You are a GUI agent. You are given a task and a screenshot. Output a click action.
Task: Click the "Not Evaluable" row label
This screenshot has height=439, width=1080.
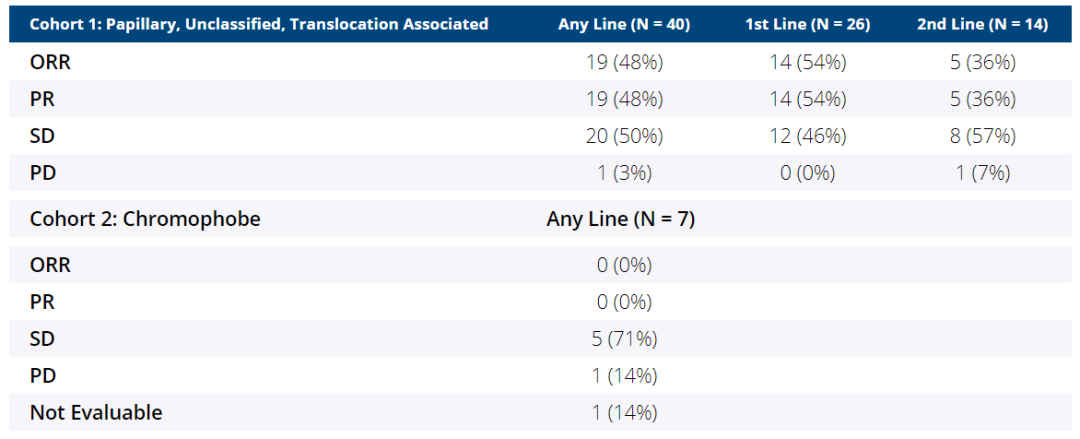96,412
